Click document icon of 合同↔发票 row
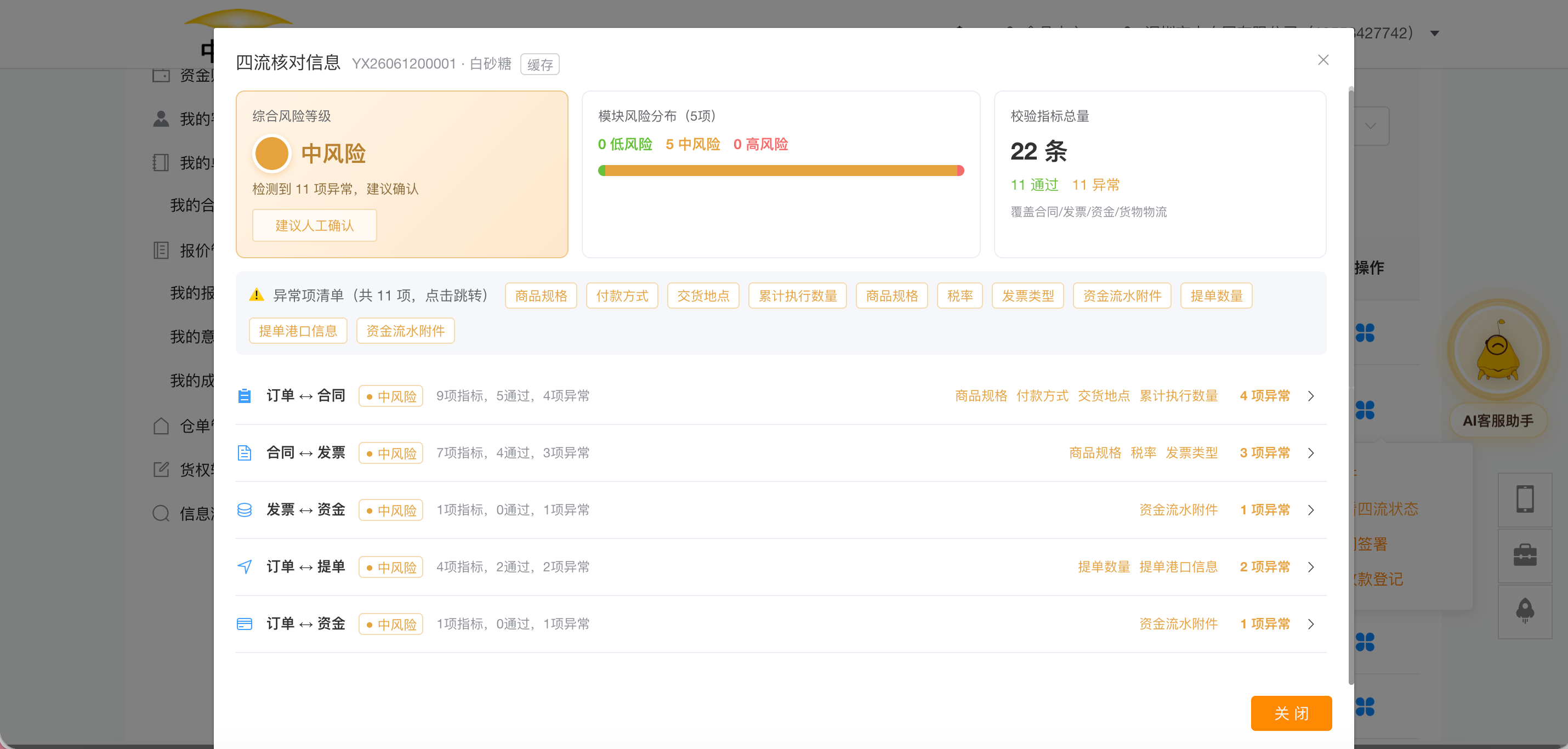This screenshot has height=749, width=1568. [x=244, y=453]
